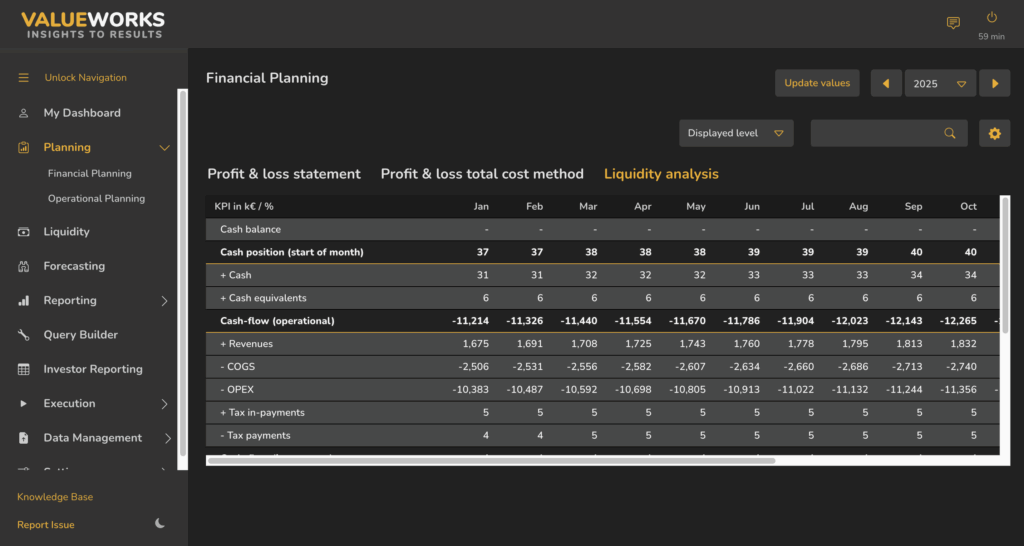Switch to Profit & loss statement tab
Screen dimensions: 1024x546
point(284,174)
